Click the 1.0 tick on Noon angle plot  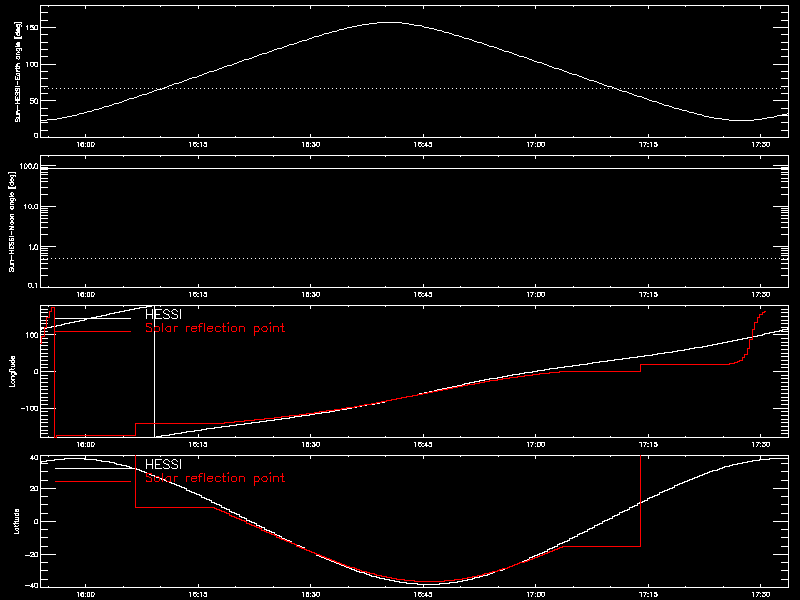32,247
